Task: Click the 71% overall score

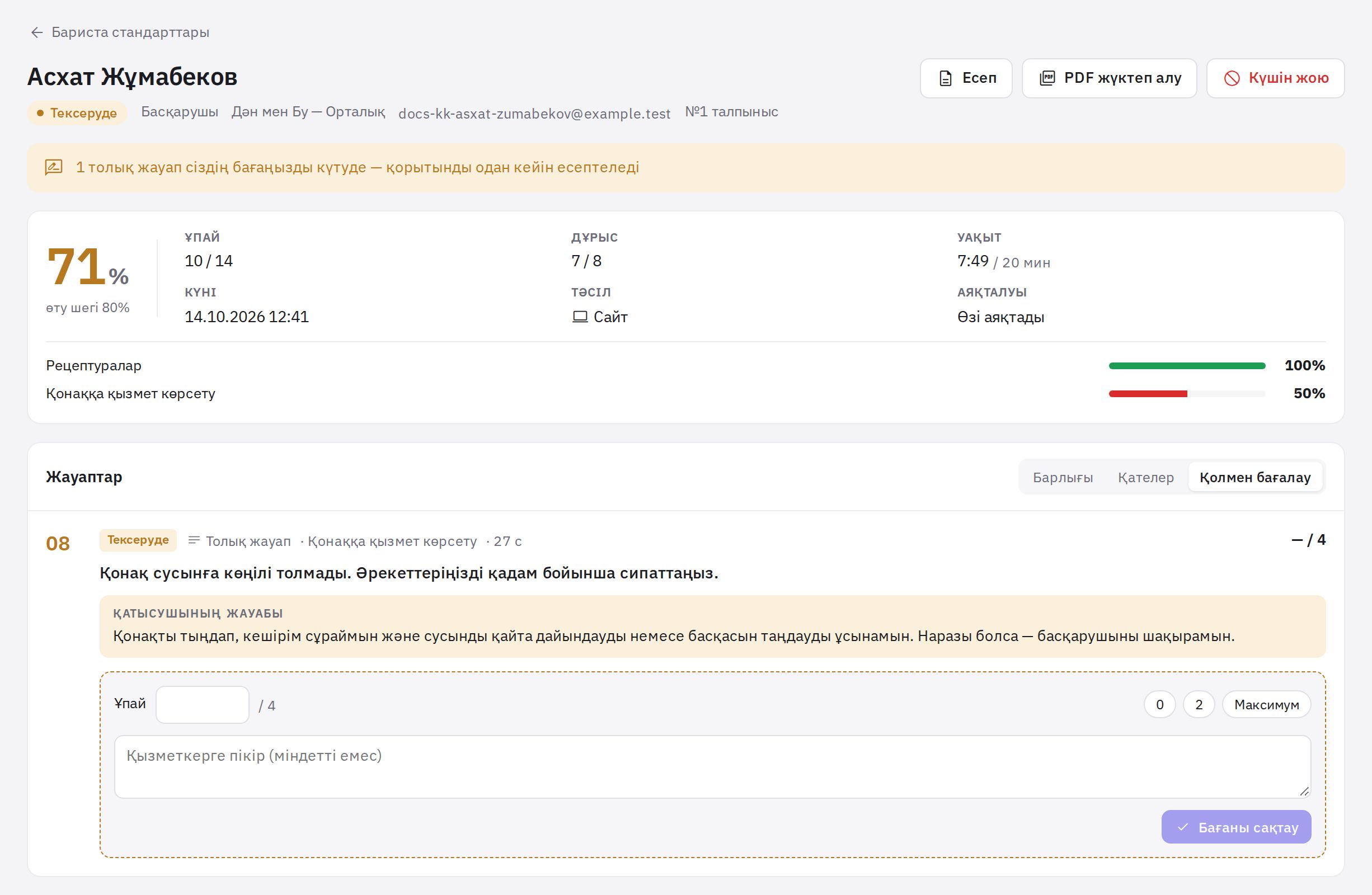Action: pyautogui.click(x=88, y=267)
